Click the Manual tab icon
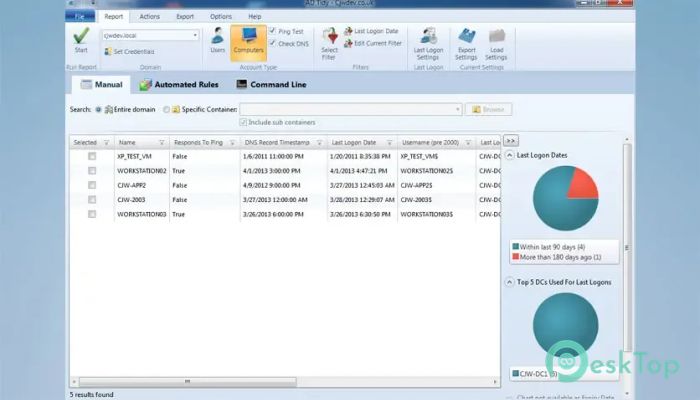This screenshot has height=400, width=700. (86, 84)
